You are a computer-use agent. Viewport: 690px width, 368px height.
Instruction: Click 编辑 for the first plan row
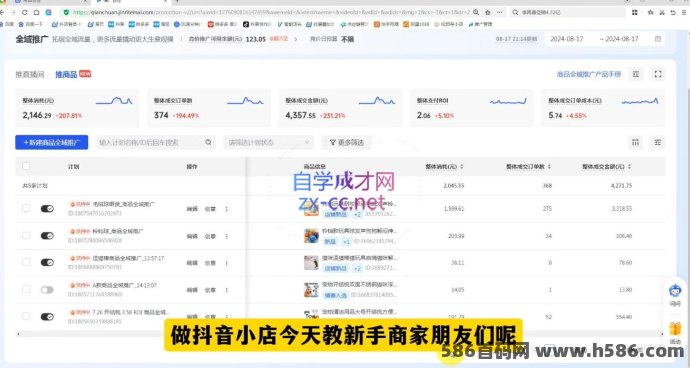pos(192,209)
